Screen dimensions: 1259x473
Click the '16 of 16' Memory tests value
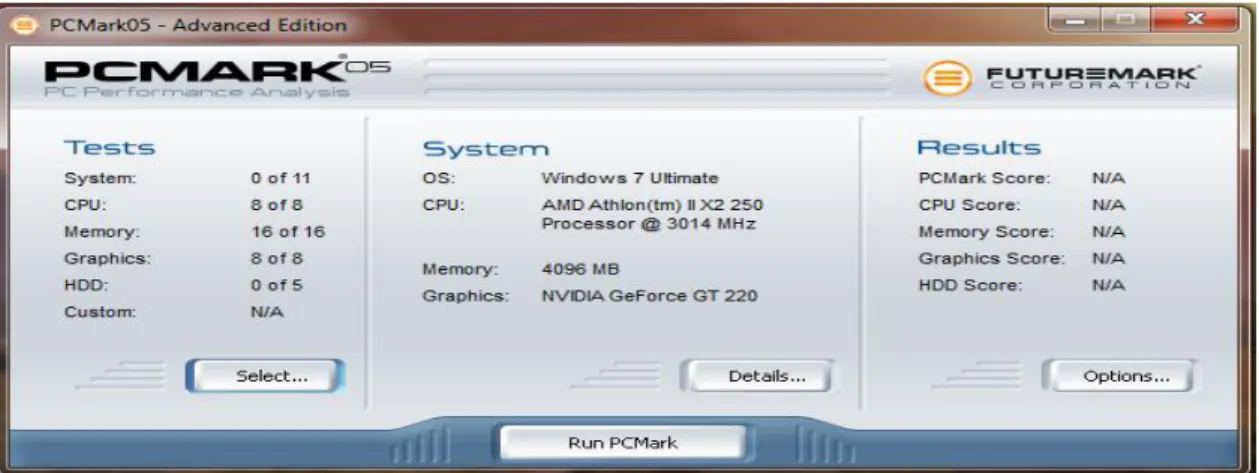[x=288, y=232]
